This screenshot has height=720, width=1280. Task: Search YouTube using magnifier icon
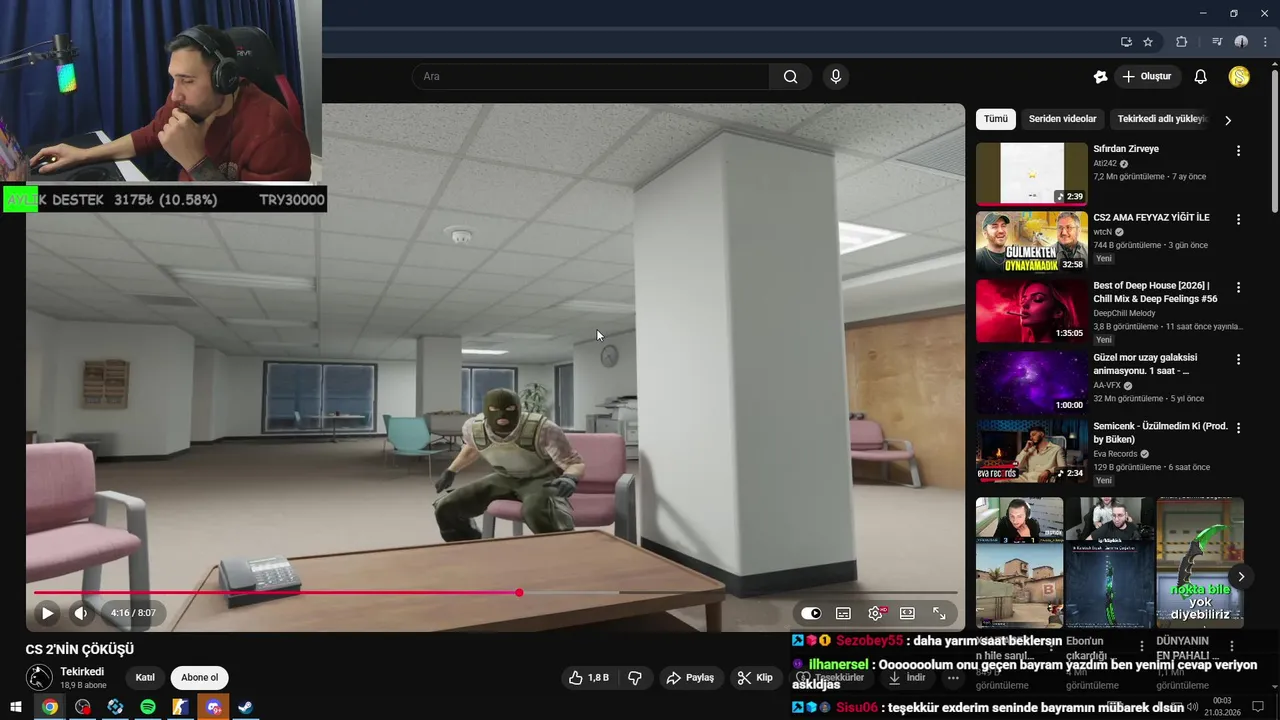(790, 77)
